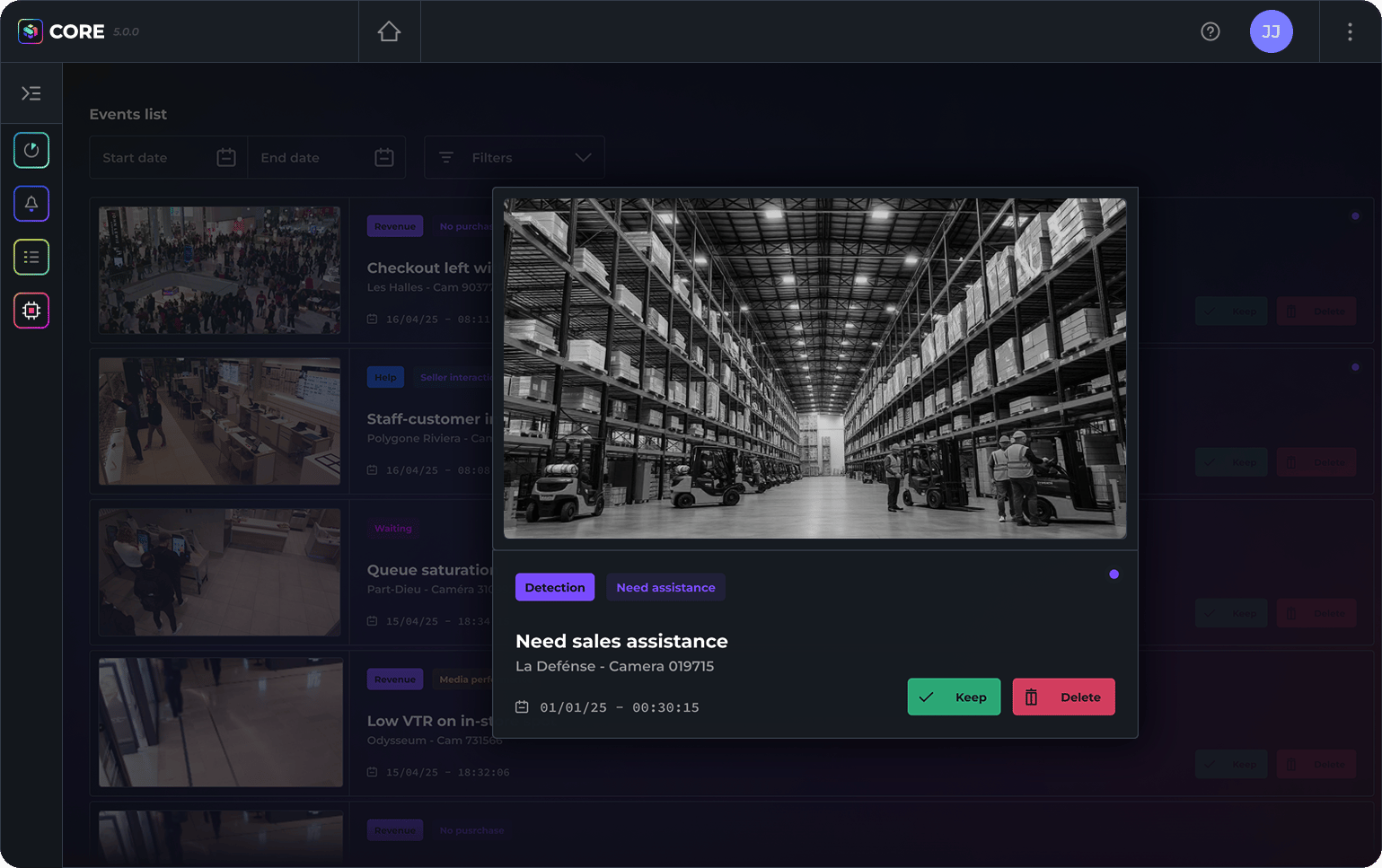Open the End date calendar picker

384,158
